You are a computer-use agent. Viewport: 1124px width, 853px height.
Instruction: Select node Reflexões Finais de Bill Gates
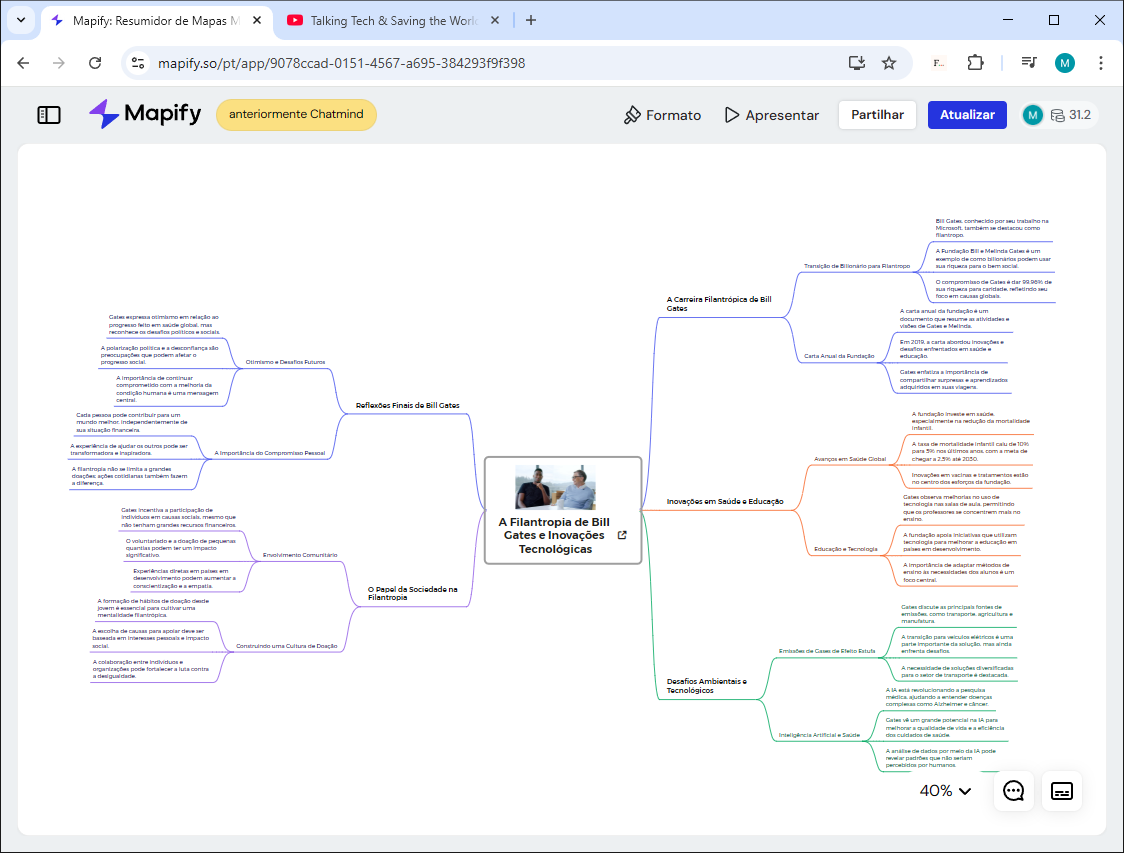click(408, 406)
